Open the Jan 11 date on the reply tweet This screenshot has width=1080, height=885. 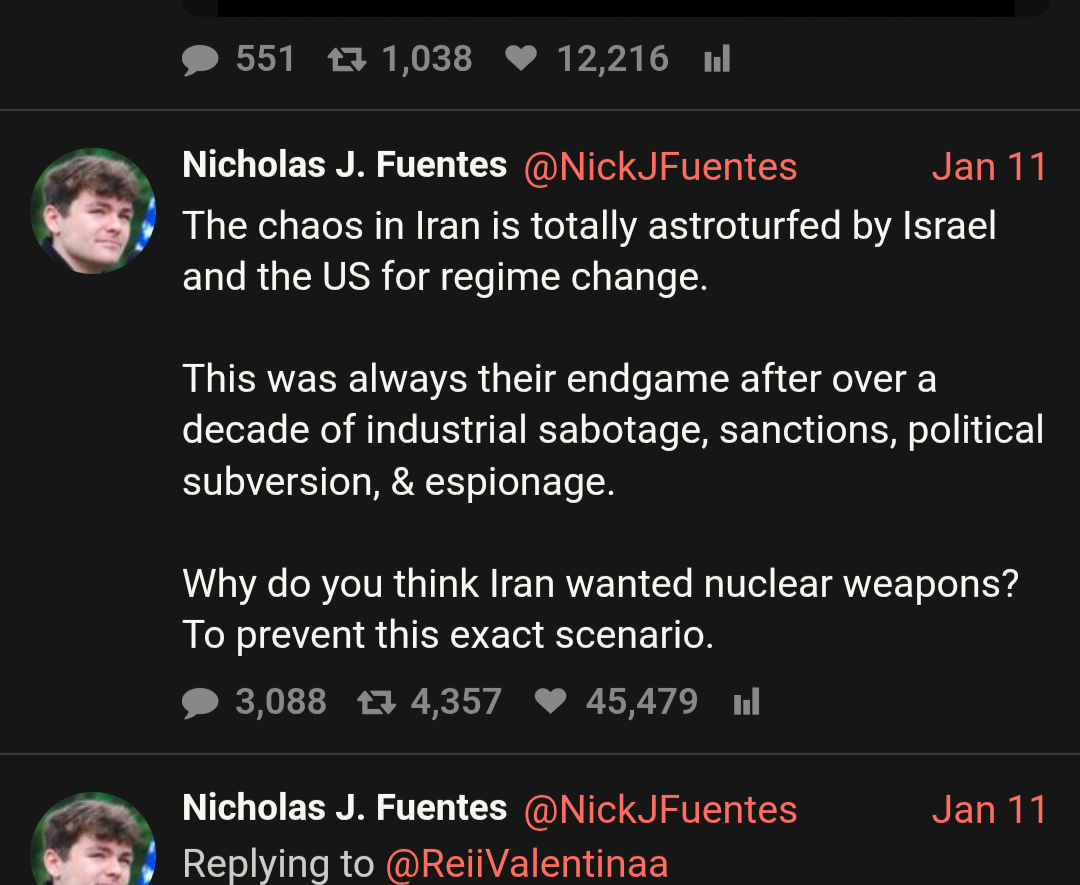pos(989,810)
